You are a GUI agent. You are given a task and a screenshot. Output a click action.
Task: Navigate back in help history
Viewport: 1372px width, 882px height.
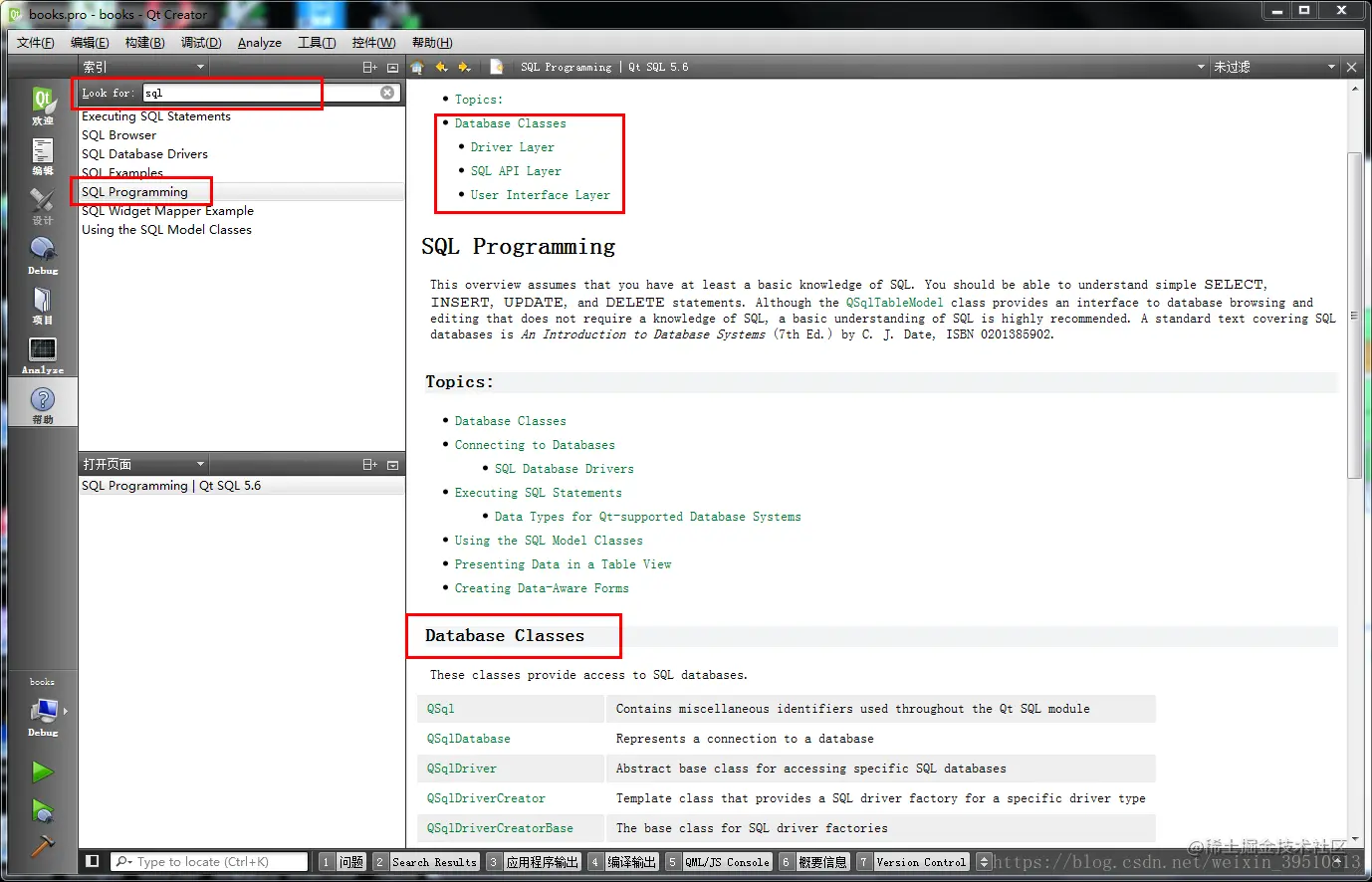441,67
